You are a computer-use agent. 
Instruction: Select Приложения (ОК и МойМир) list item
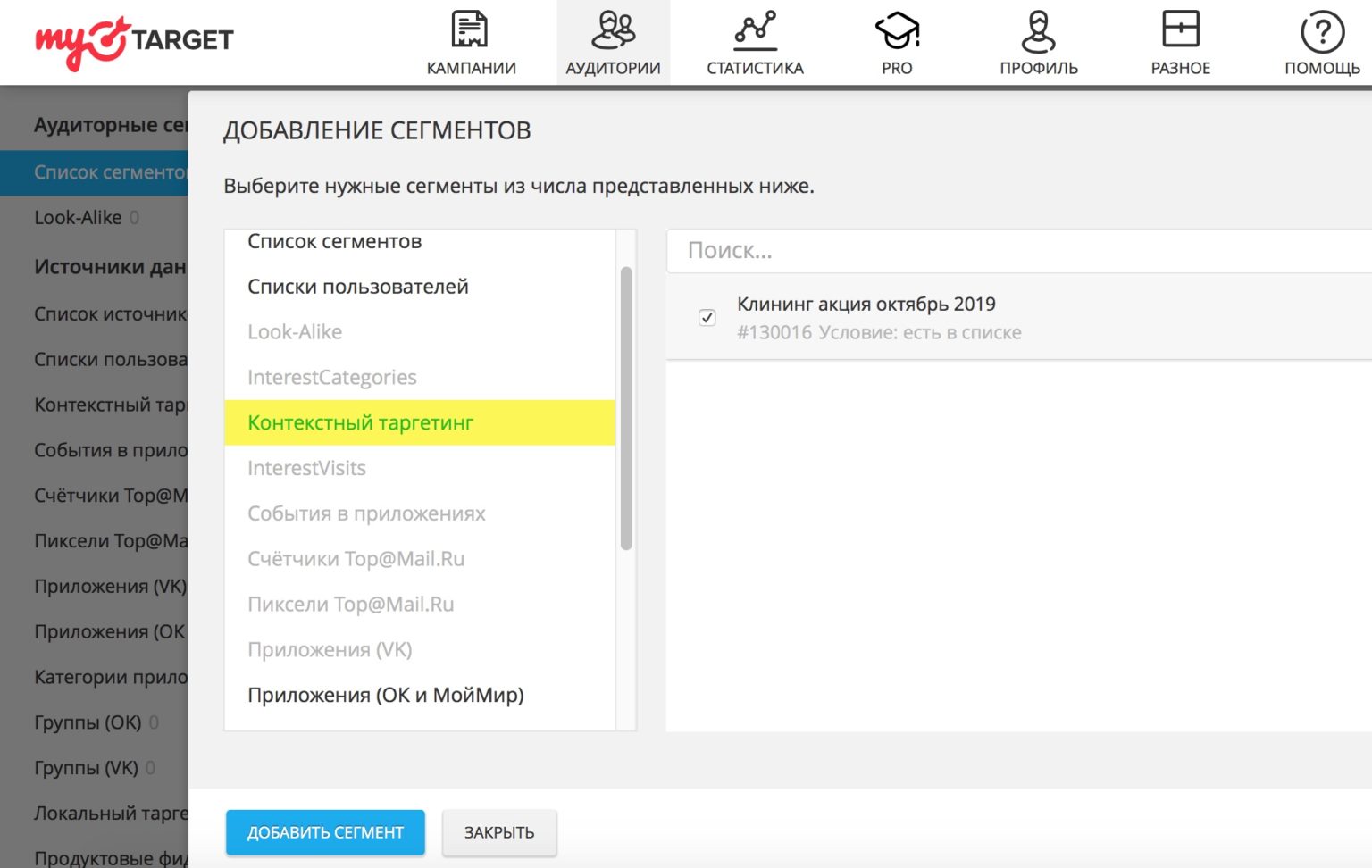[385, 695]
